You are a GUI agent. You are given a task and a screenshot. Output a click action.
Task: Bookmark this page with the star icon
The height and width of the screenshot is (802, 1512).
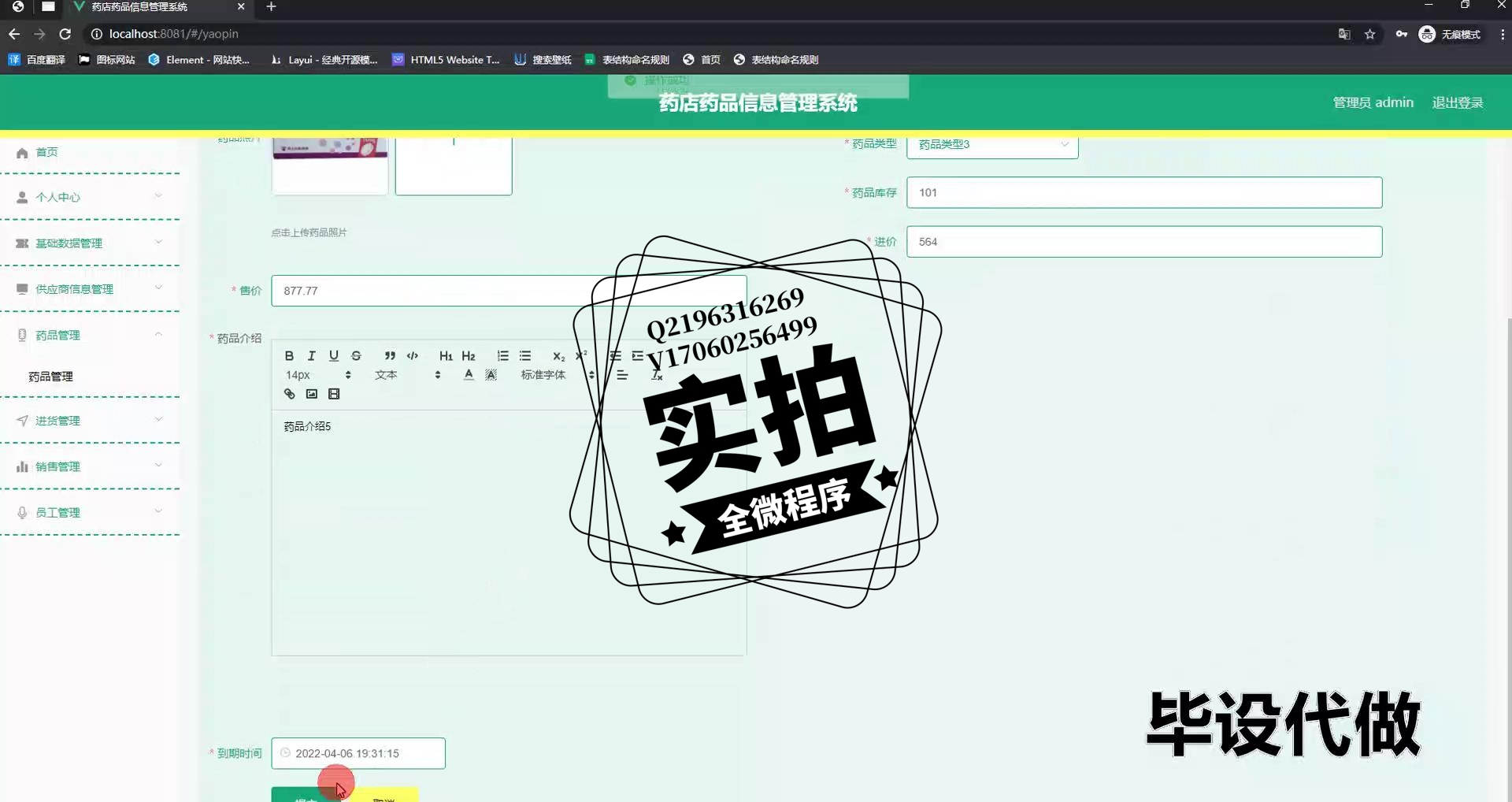tap(1370, 34)
